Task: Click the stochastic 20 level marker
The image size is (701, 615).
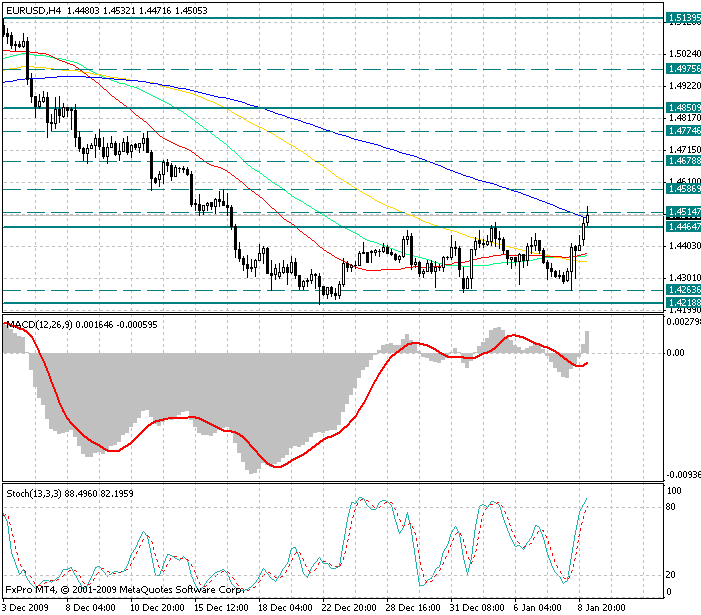Action: (671, 575)
